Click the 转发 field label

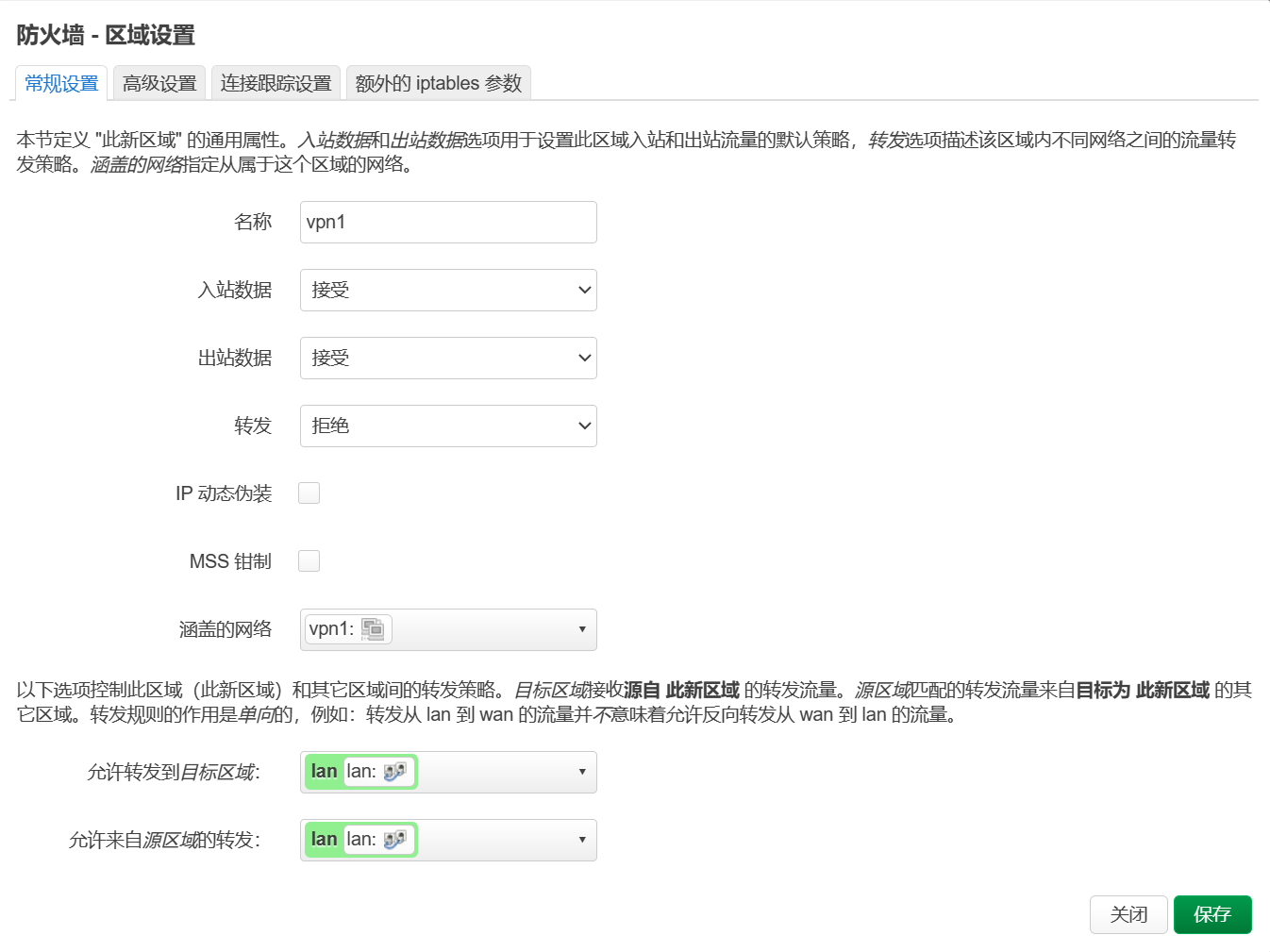[253, 426]
